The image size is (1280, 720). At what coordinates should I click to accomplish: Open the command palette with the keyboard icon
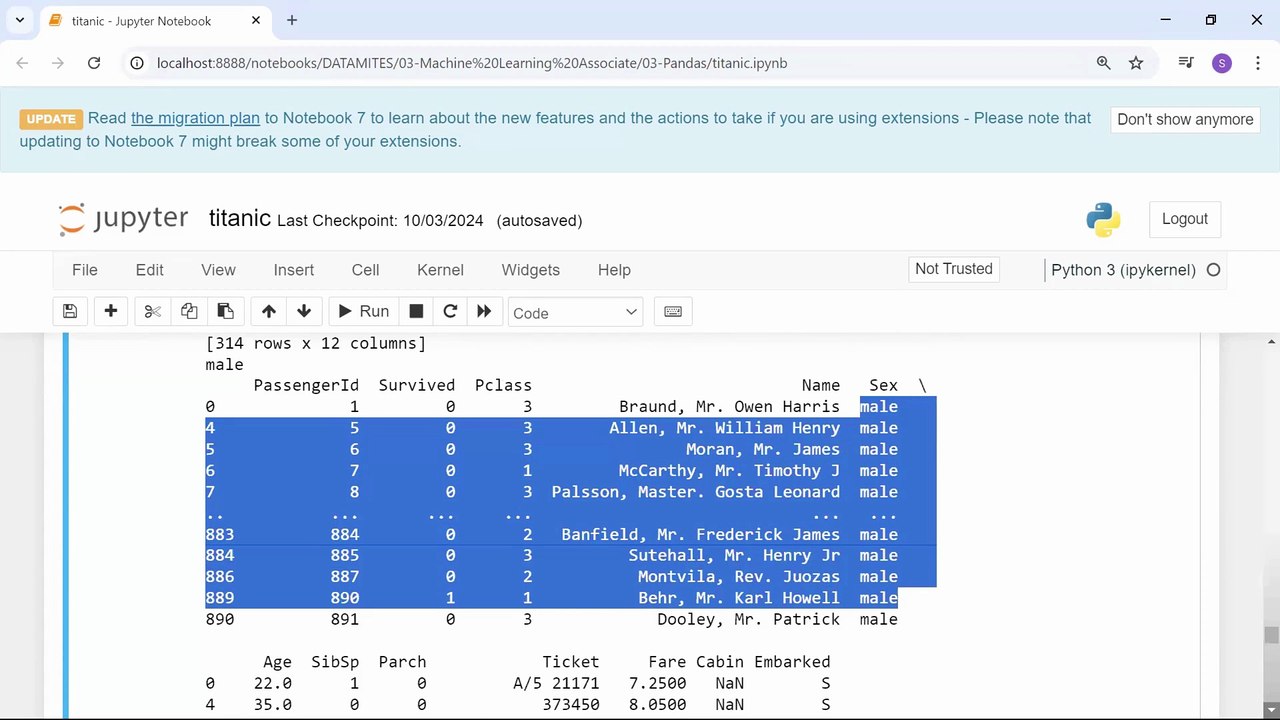(673, 312)
